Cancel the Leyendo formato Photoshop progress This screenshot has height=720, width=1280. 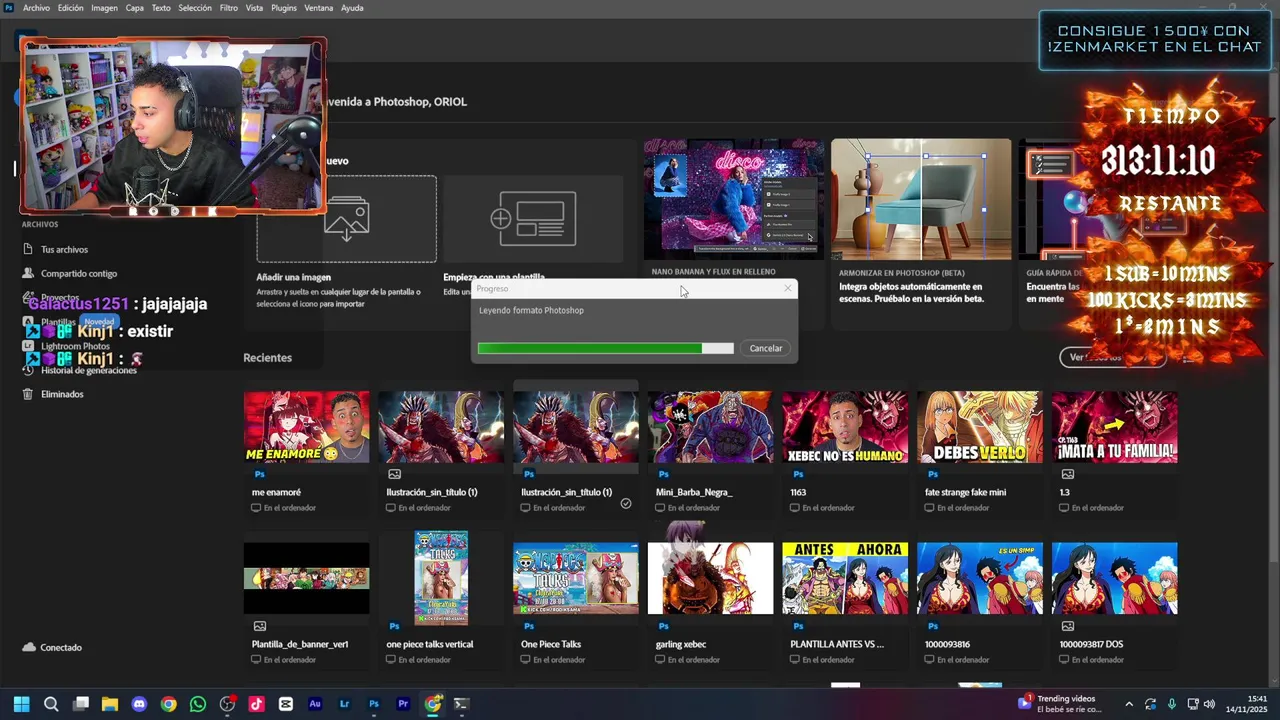766,348
